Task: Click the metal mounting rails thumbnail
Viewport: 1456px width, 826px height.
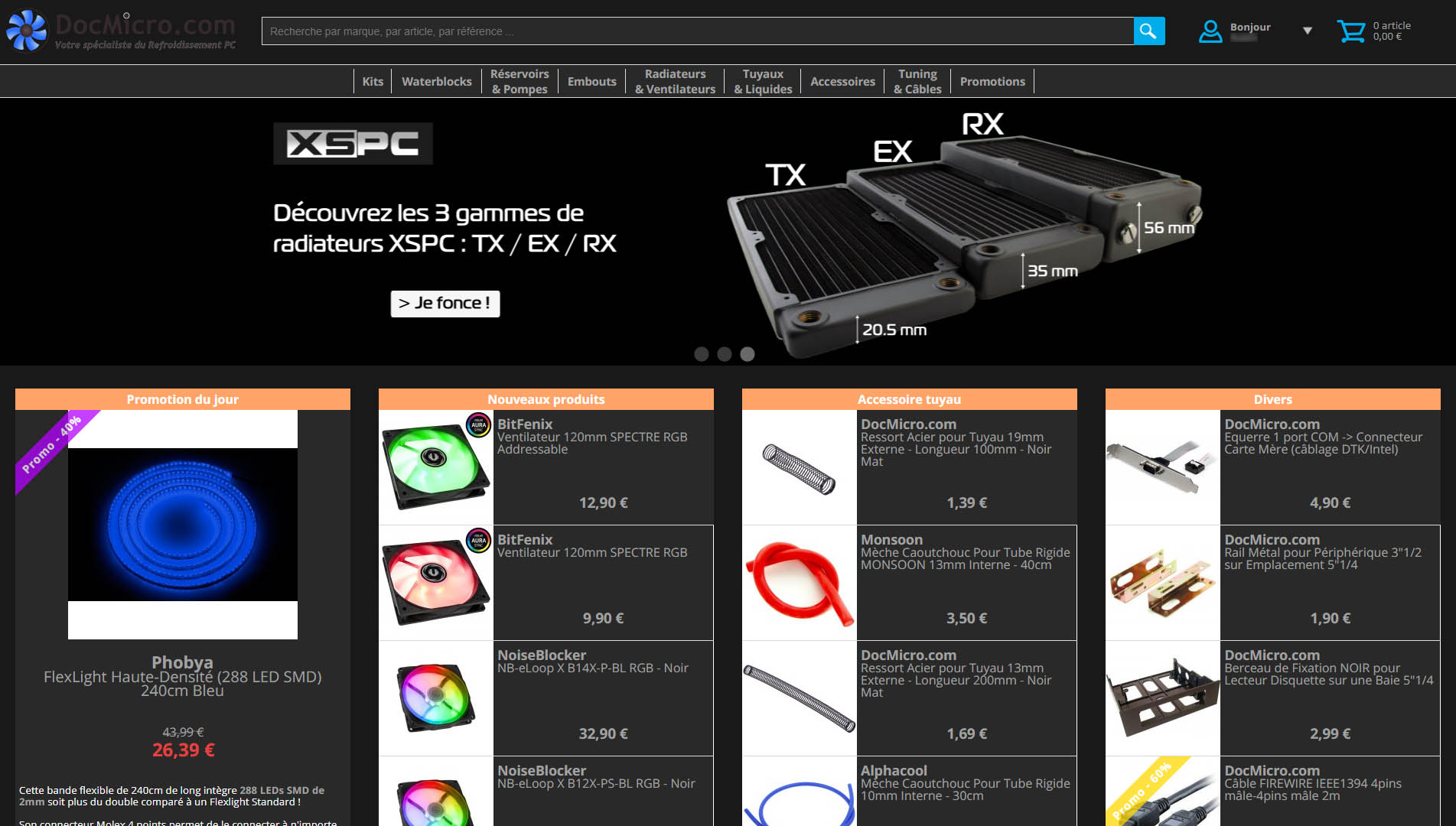Action: pyautogui.click(x=1163, y=583)
